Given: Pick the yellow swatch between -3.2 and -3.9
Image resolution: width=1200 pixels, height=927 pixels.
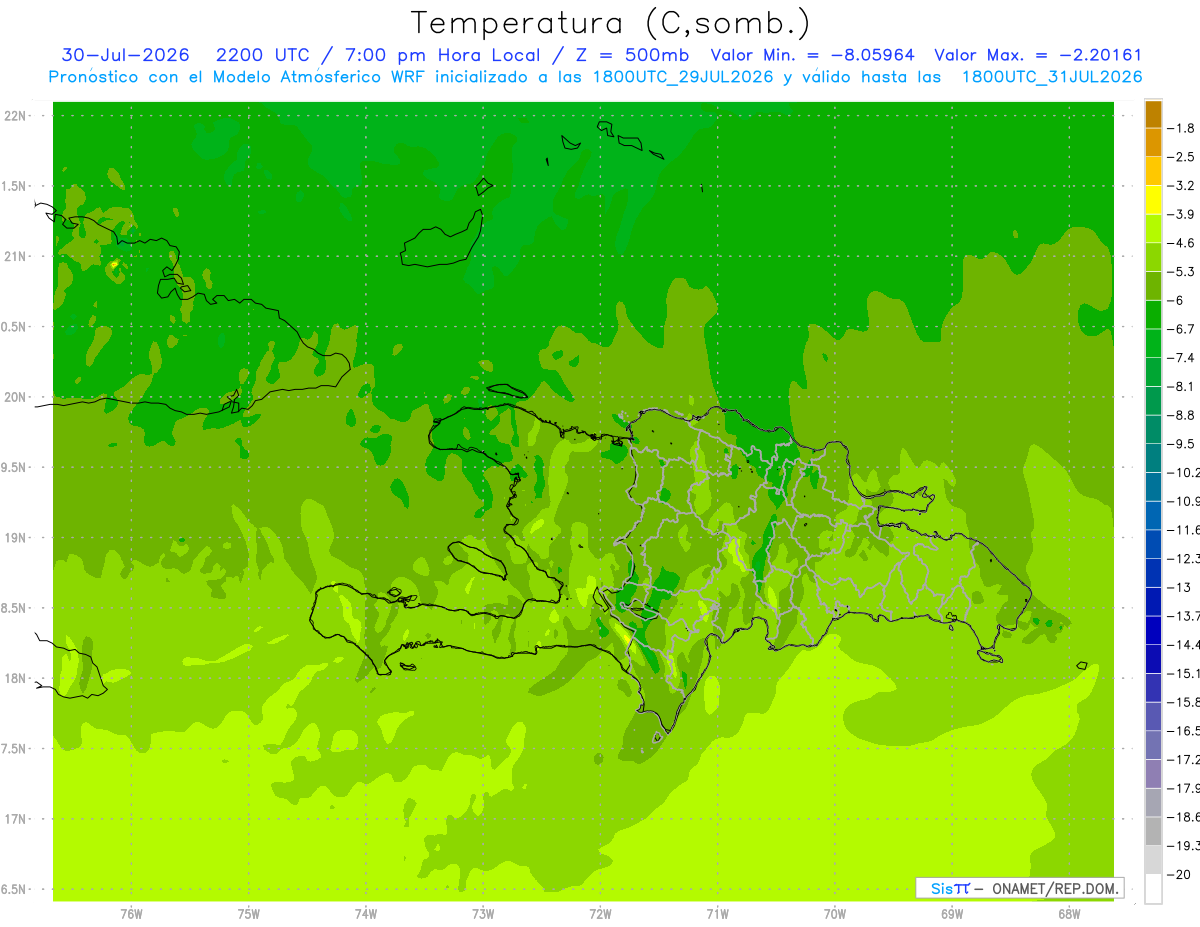Looking at the screenshot, I should [1153, 200].
